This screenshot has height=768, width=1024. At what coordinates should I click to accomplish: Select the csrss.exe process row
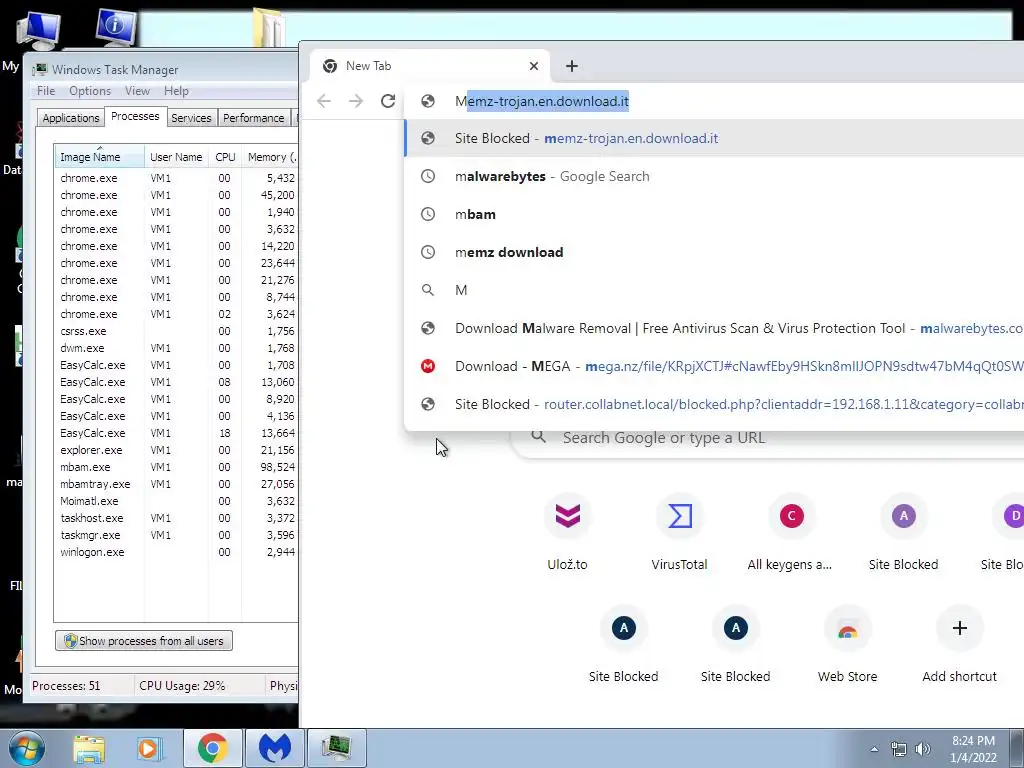tap(176, 331)
